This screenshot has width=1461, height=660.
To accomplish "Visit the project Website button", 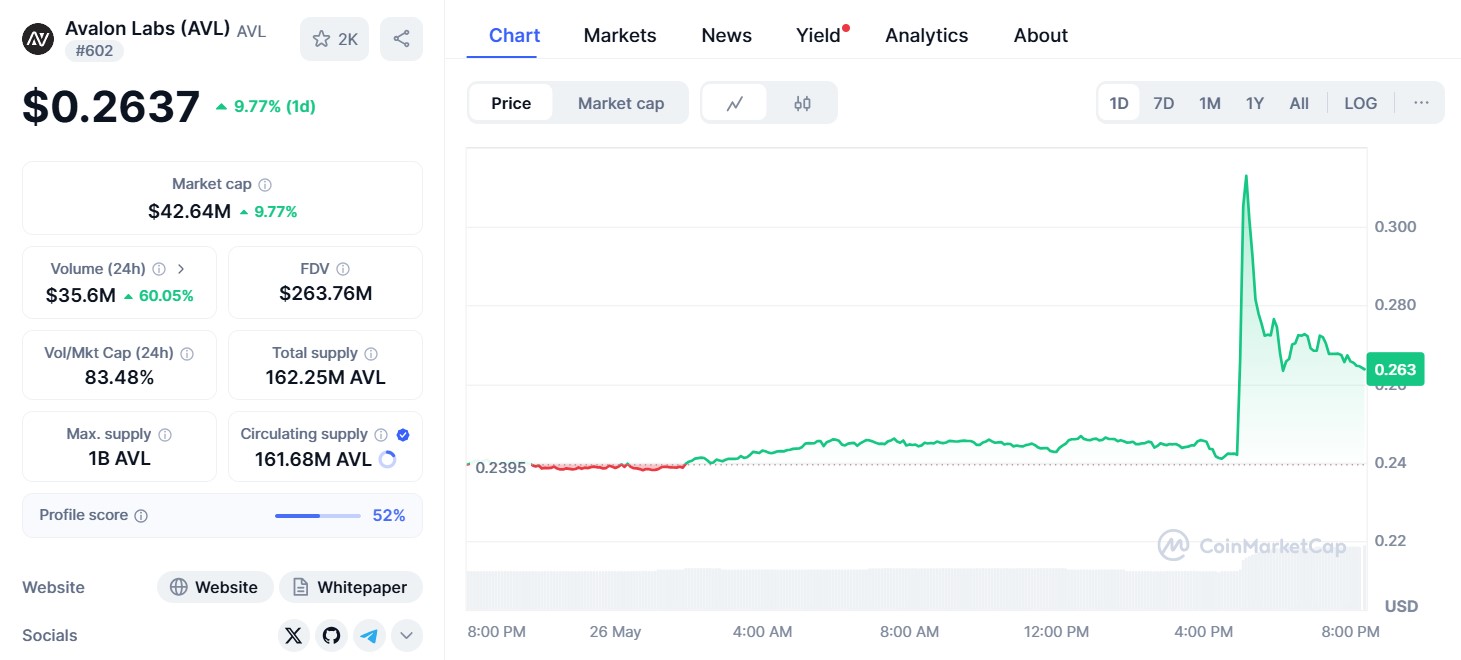I will (214, 587).
